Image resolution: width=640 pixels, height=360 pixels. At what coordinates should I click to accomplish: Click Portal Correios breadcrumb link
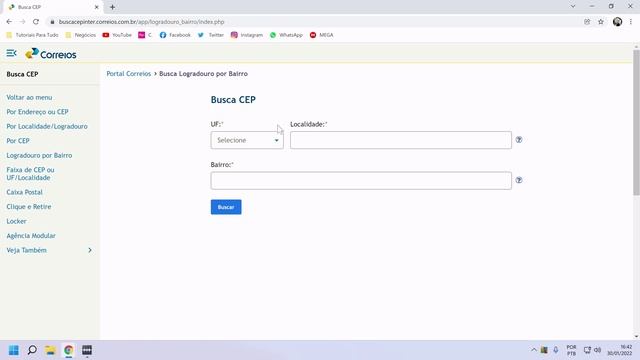pos(129,73)
